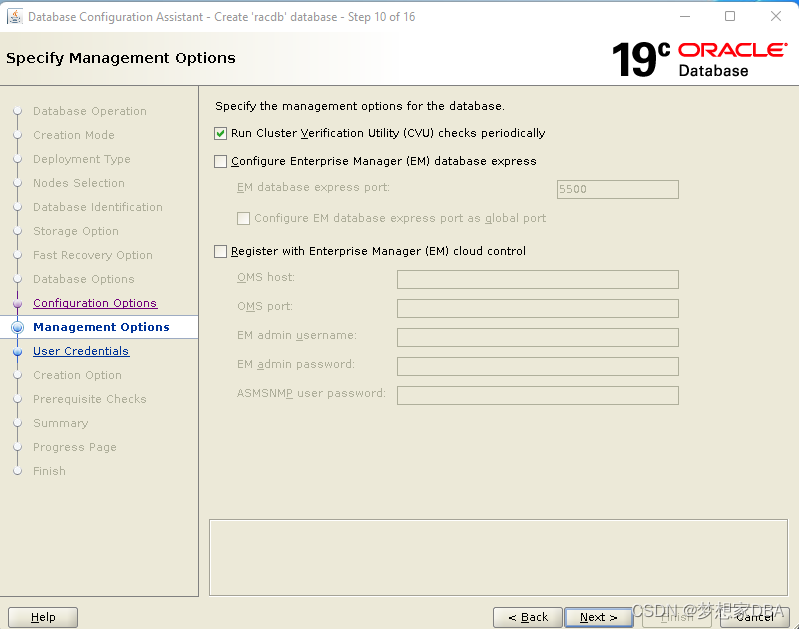The image size is (799, 629).
Task: Open User Credentials step link
Action: pos(81,351)
